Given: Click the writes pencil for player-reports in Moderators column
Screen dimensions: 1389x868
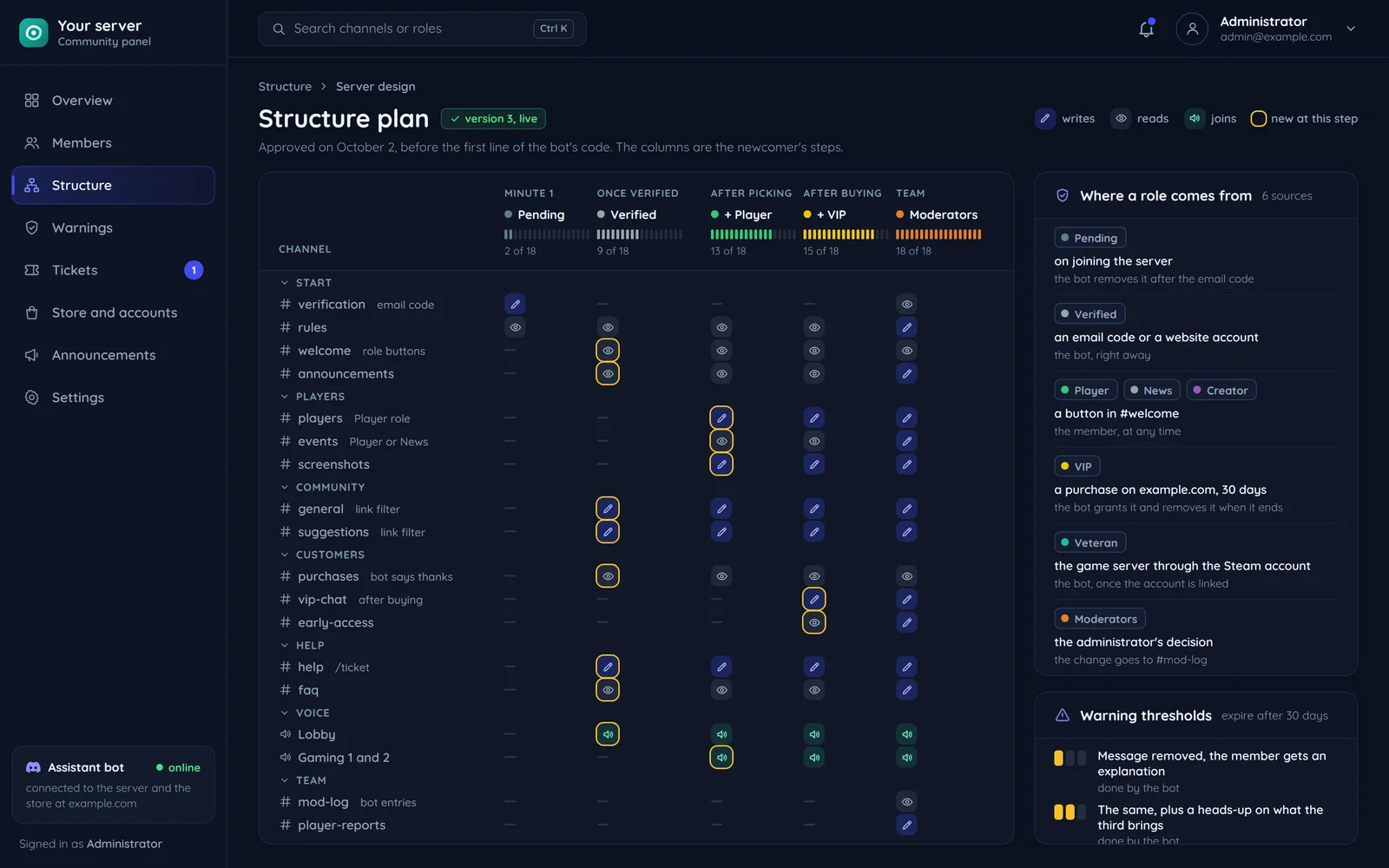Looking at the screenshot, I should tap(906, 825).
